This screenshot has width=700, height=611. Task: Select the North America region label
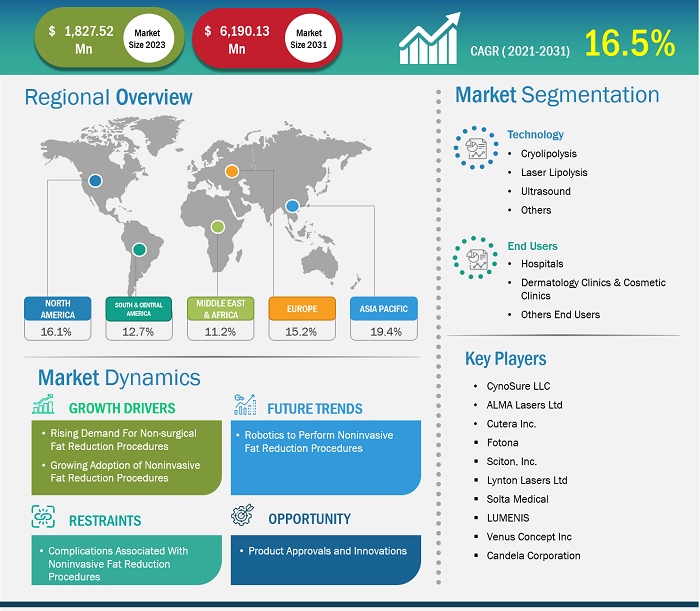click(58, 309)
